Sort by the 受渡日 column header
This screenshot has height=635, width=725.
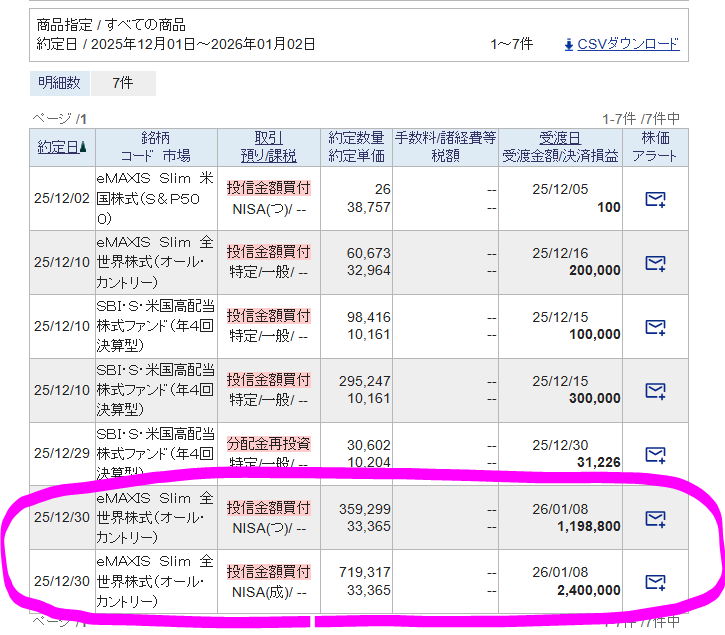tap(560, 138)
